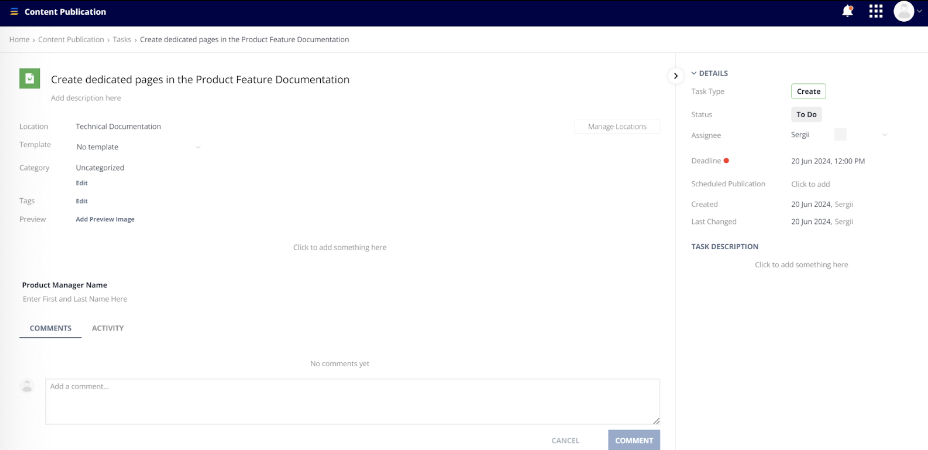Open the To Do status selector
Viewport: 928px width, 450px height.
point(806,115)
